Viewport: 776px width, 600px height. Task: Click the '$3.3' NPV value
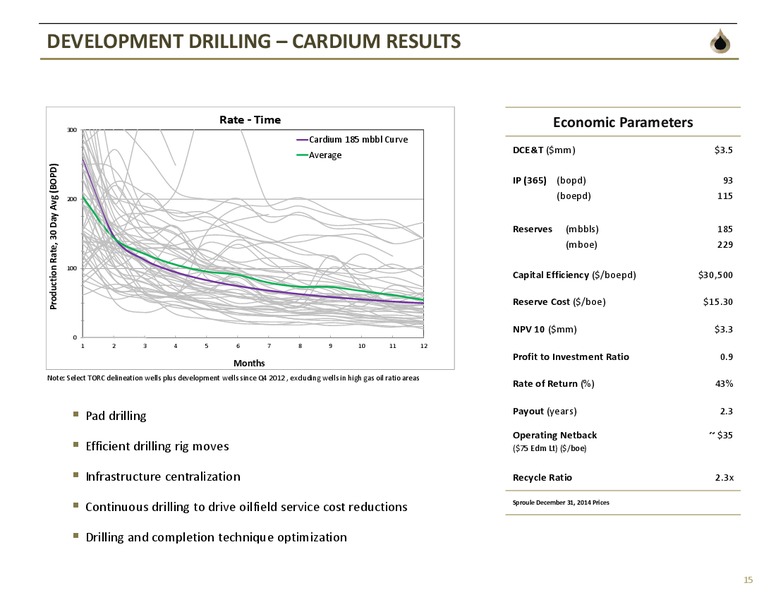click(724, 329)
